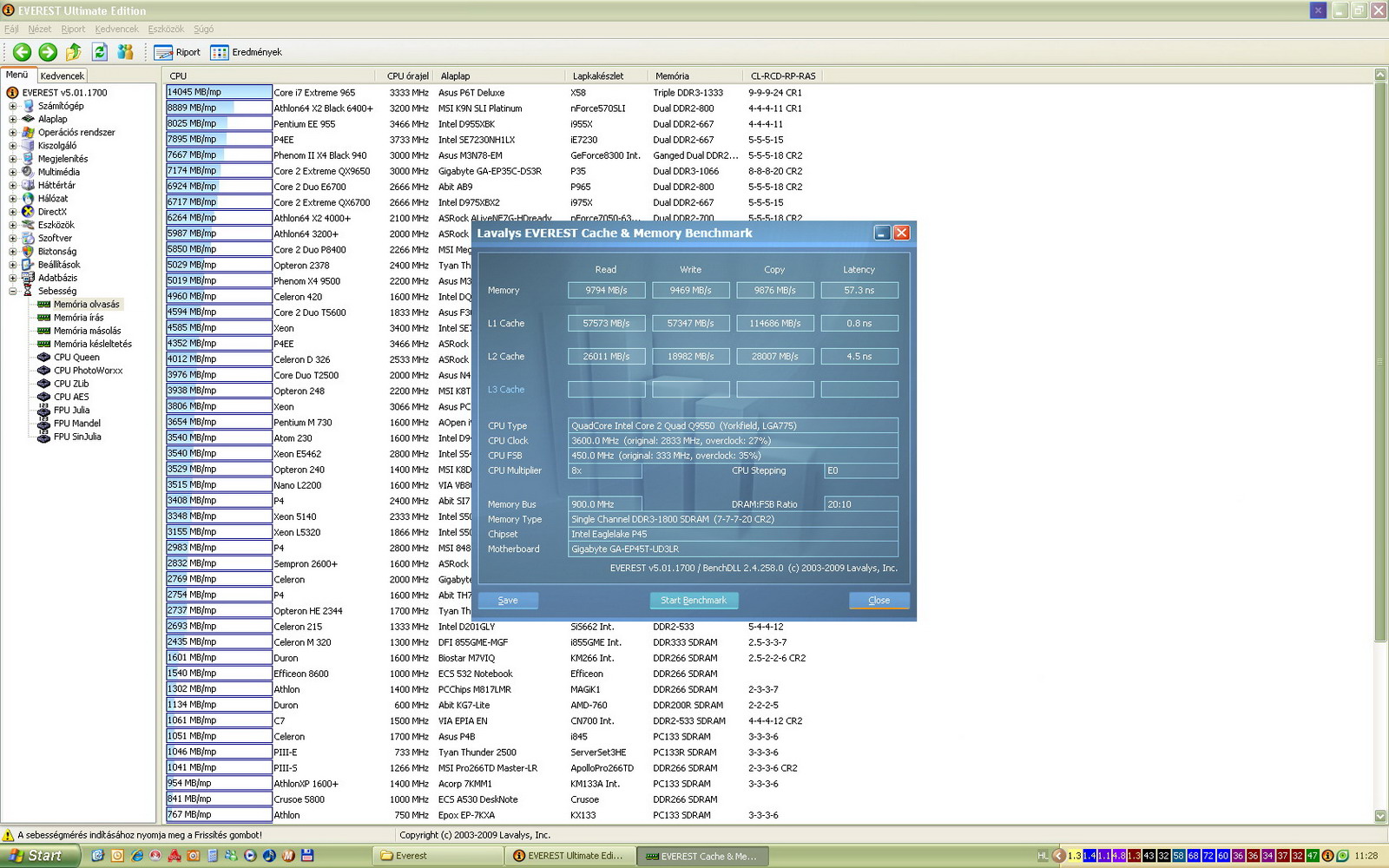This screenshot has height=868, width=1389.
Task: Click the DirectX icon in tree
Action: pyautogui.click(x=28, y=211)
